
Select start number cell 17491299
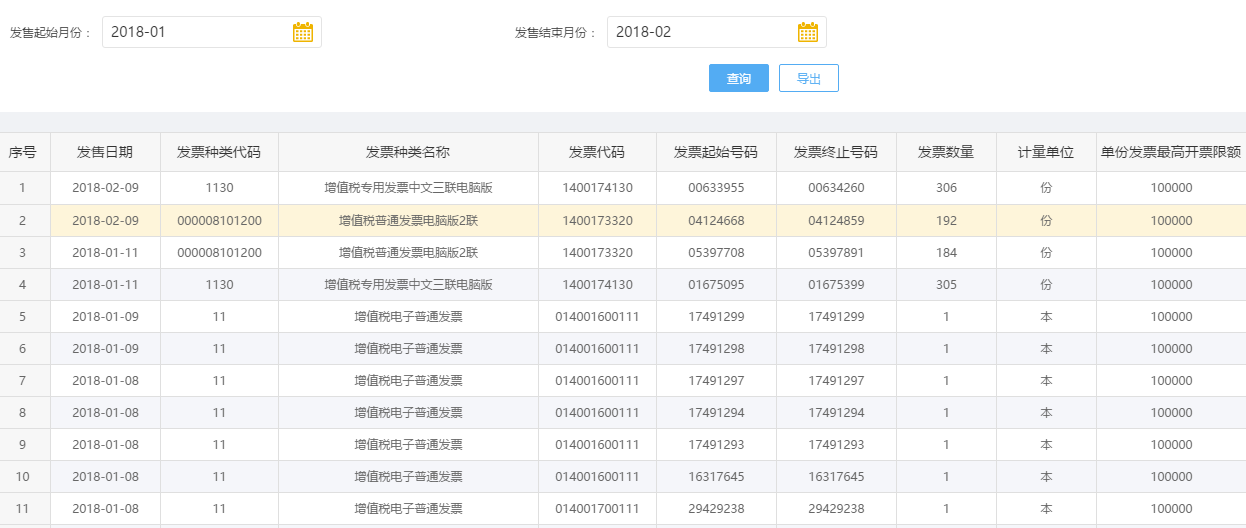[716, 316]
